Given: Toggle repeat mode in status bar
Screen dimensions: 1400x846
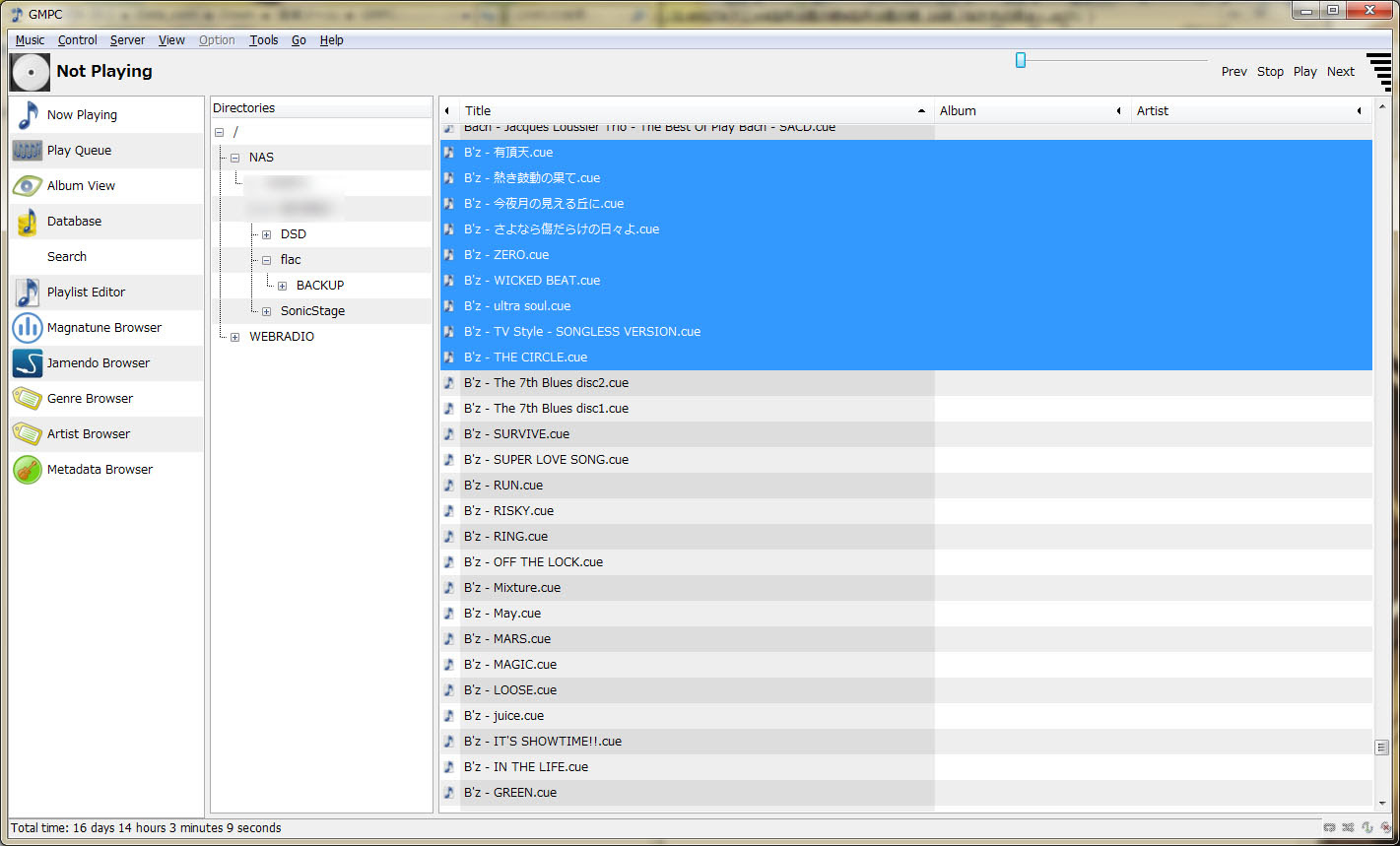Looking at the screenshot, I should tap(1330, 828).
